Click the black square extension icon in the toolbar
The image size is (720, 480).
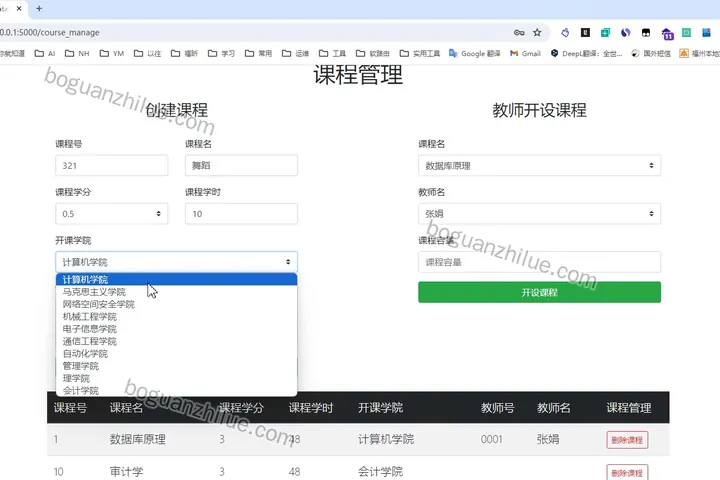coord(585,33)
